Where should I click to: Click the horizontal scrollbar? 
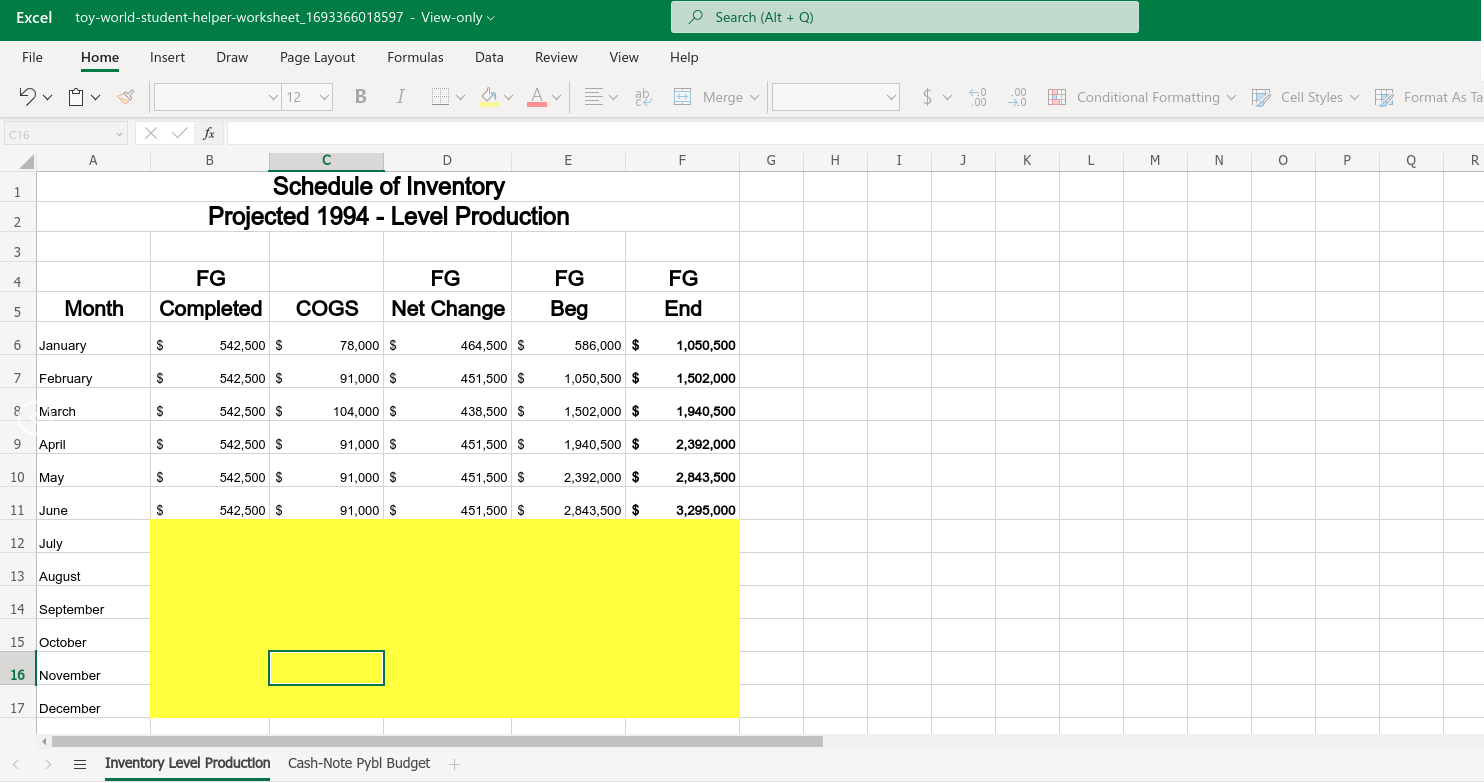pyautogui.click(x=437, y=742)
